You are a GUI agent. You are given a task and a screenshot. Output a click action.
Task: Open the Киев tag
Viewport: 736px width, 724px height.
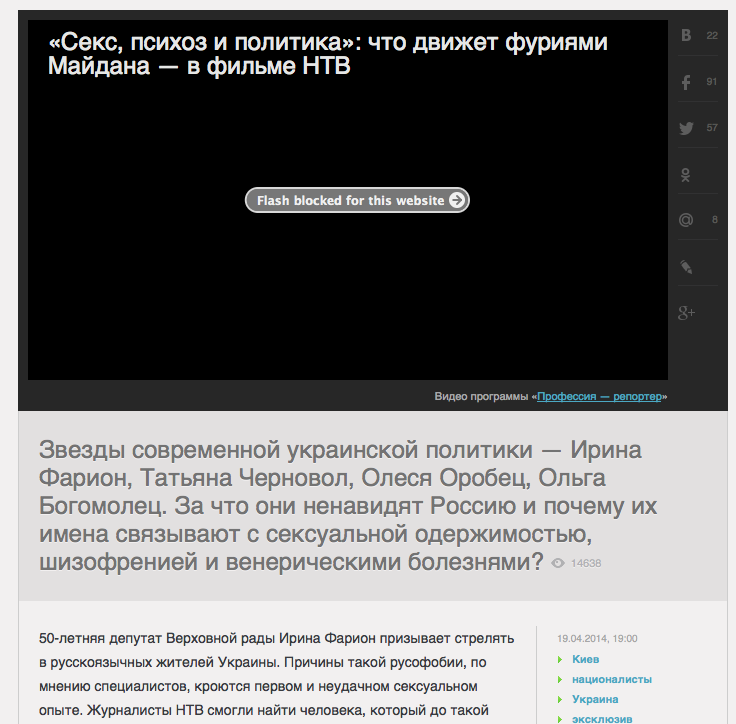(585, 659)
